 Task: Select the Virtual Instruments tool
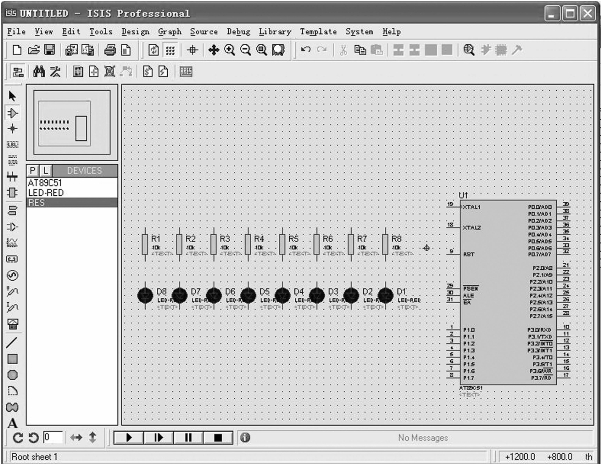point(12,324)
